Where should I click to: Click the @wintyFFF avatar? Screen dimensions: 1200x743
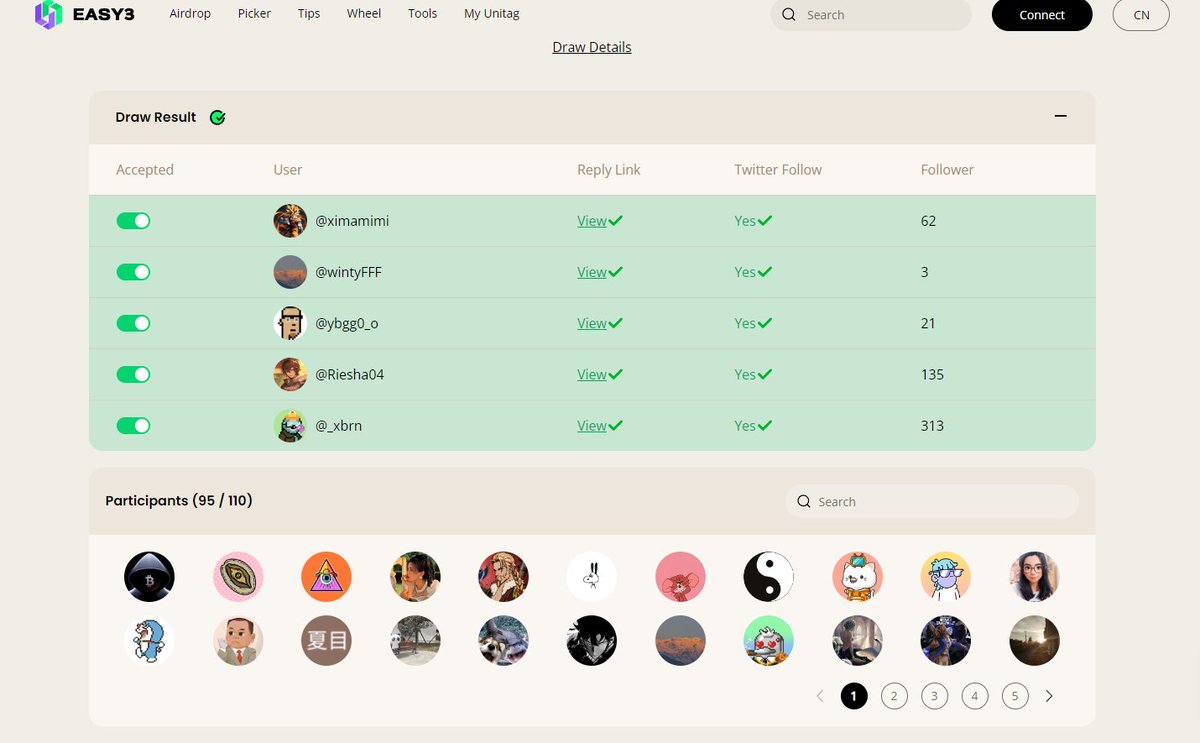click(290, 272)
